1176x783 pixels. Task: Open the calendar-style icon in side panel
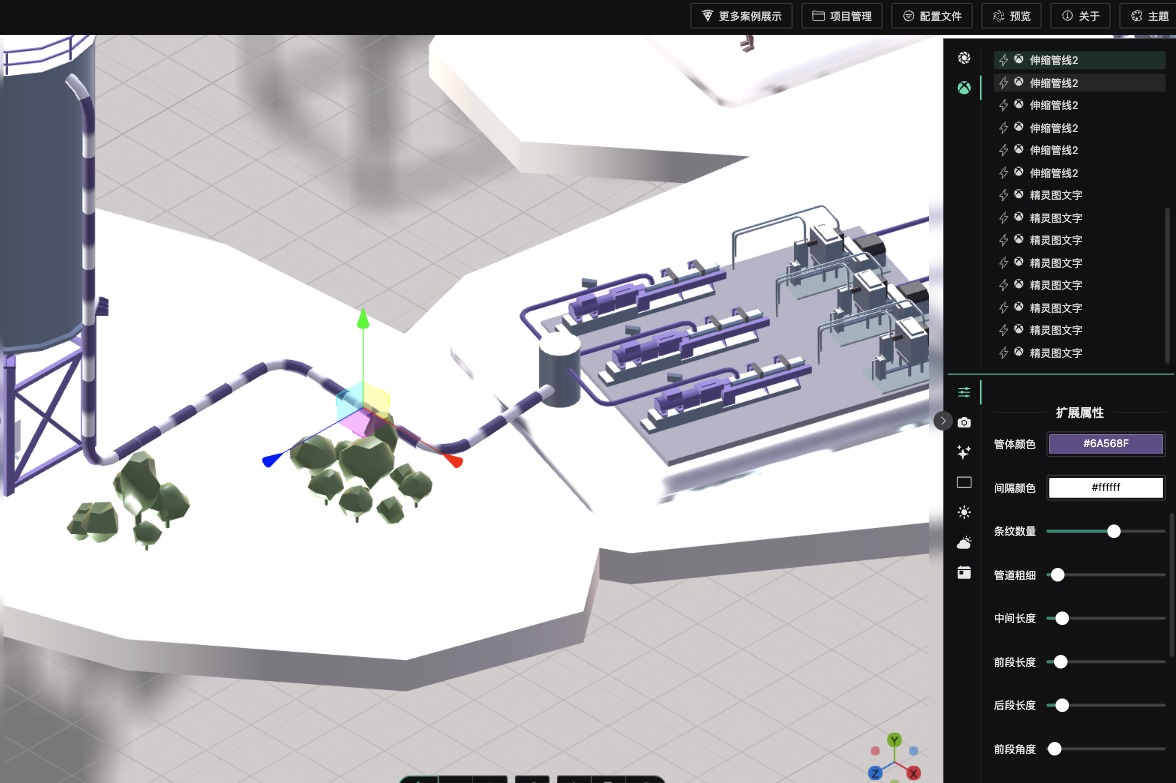click(x=964, y=572)
